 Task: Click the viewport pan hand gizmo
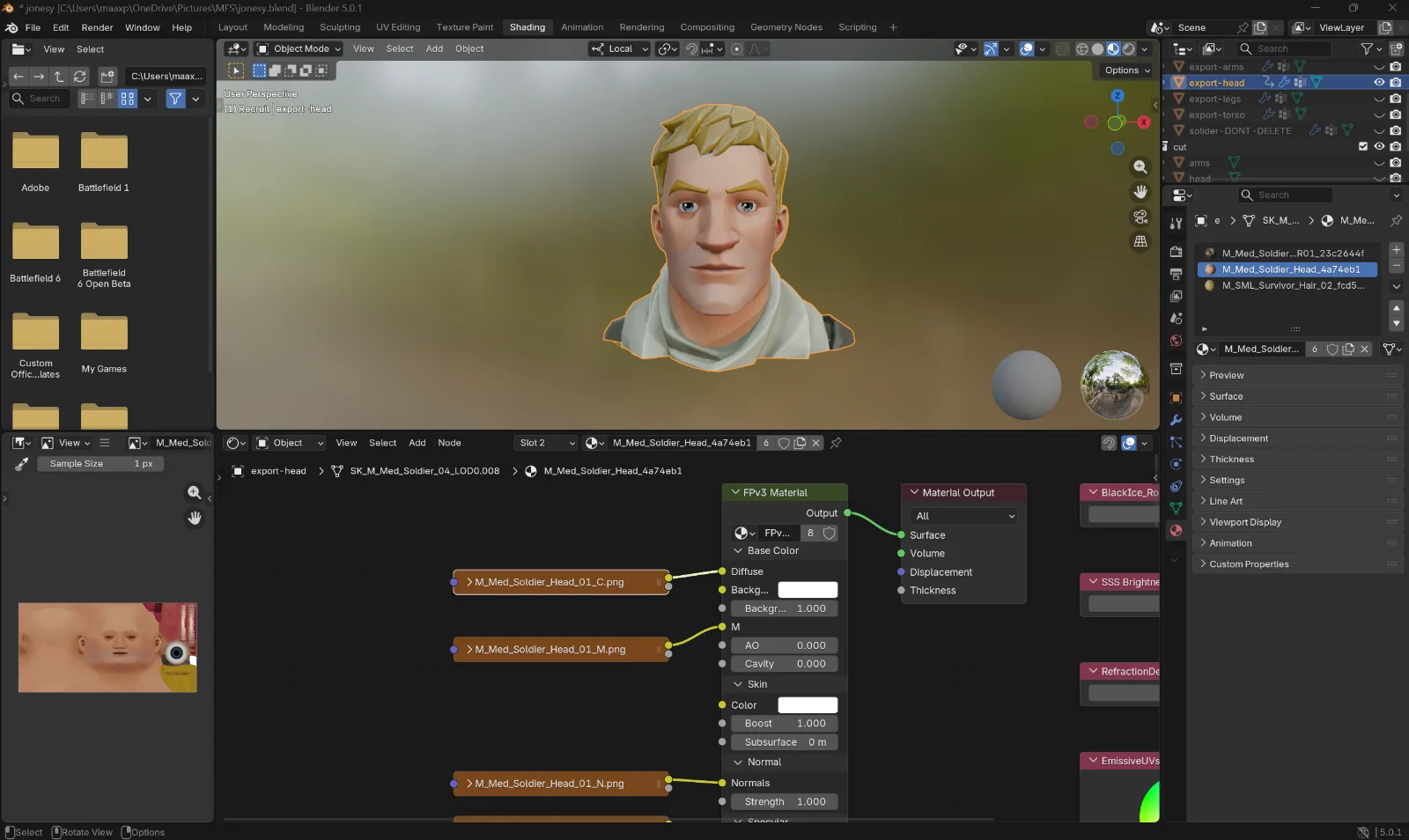[x=1140, y=192]
